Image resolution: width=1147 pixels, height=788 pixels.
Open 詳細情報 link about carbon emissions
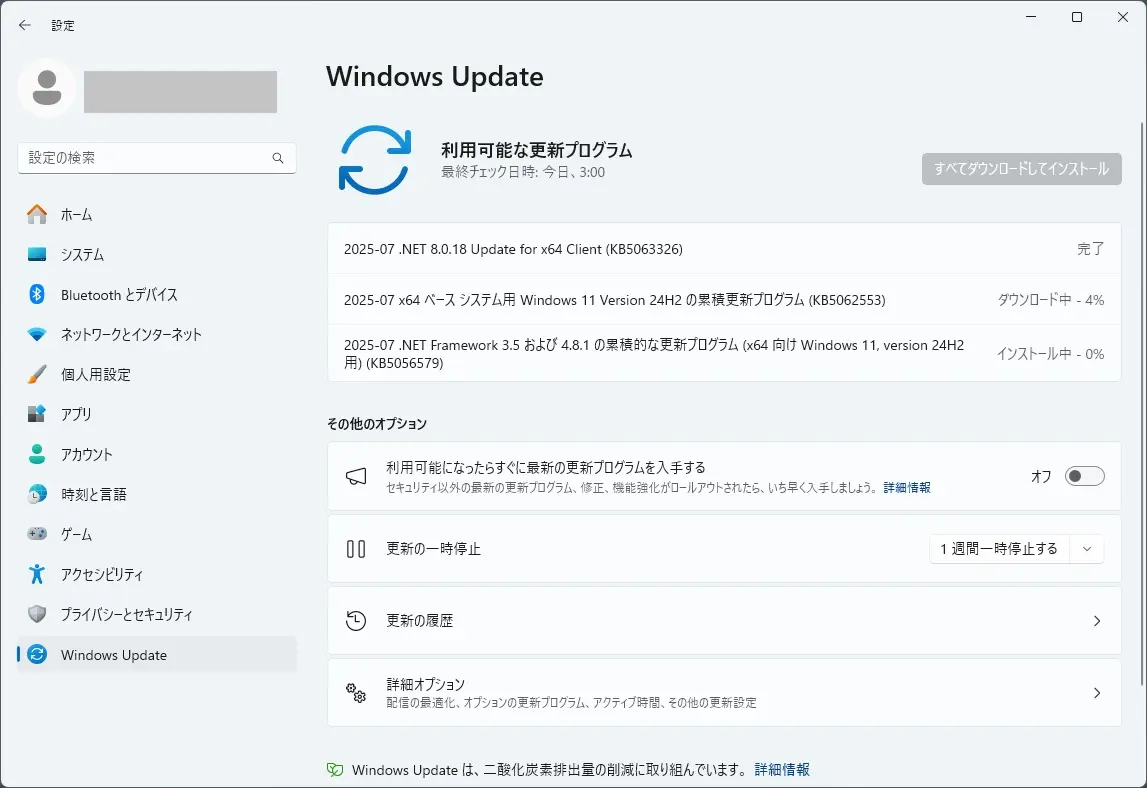[x=782, y=770]
